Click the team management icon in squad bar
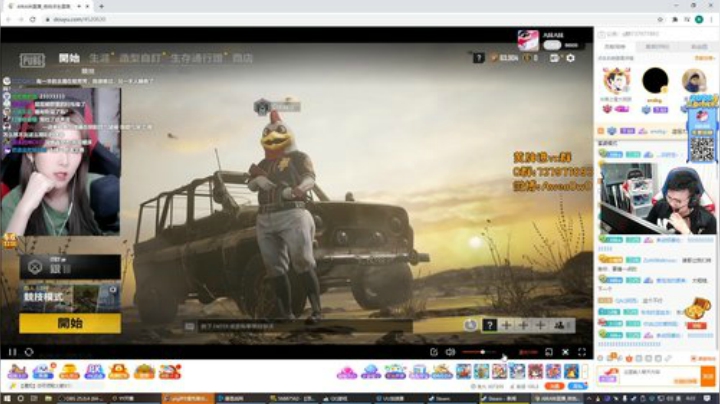Image resolution: width=720 pixels, height=404 pixels. [561, 325]
